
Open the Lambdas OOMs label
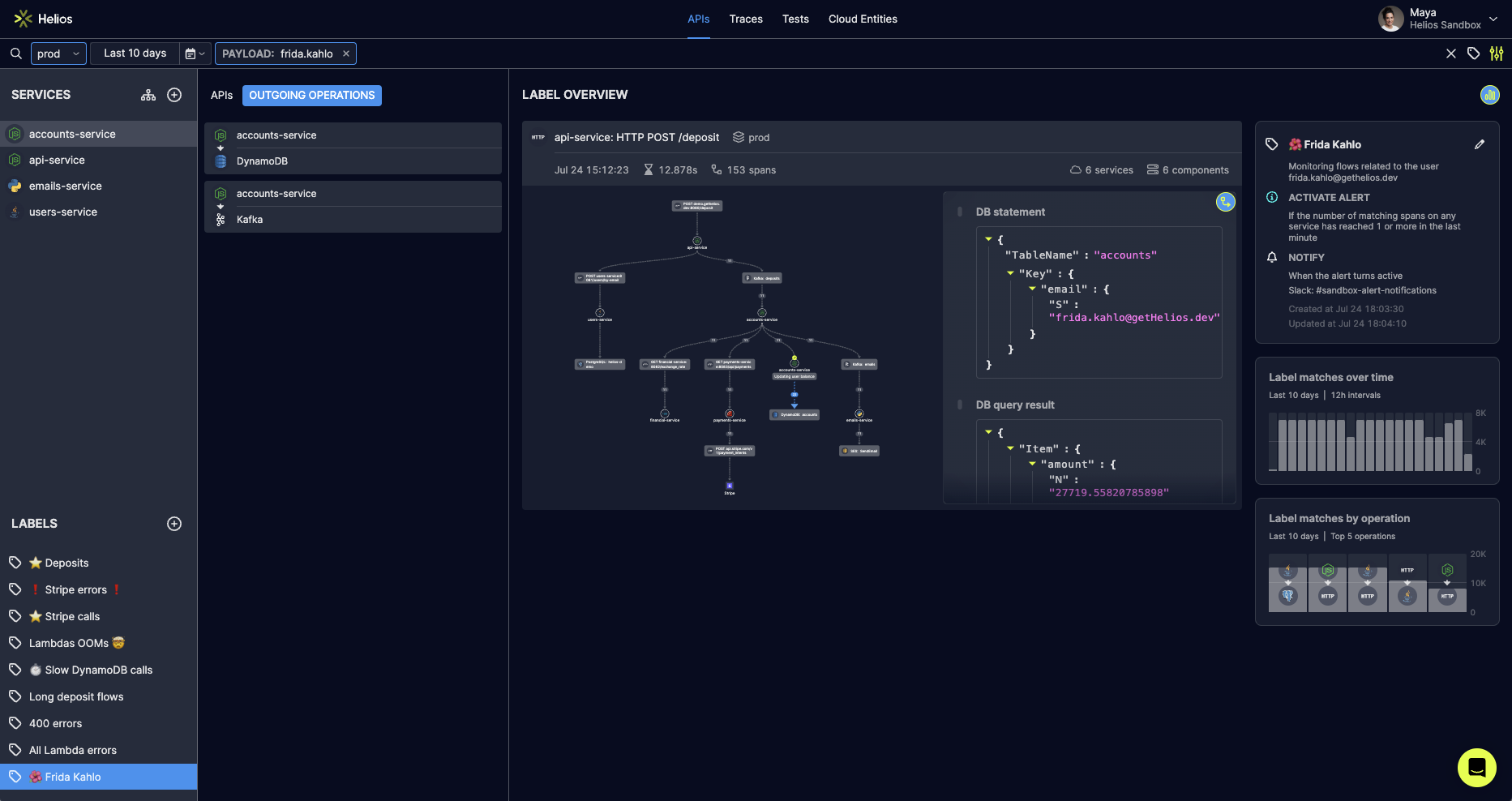pyautogui.click(x=98, y=643)
